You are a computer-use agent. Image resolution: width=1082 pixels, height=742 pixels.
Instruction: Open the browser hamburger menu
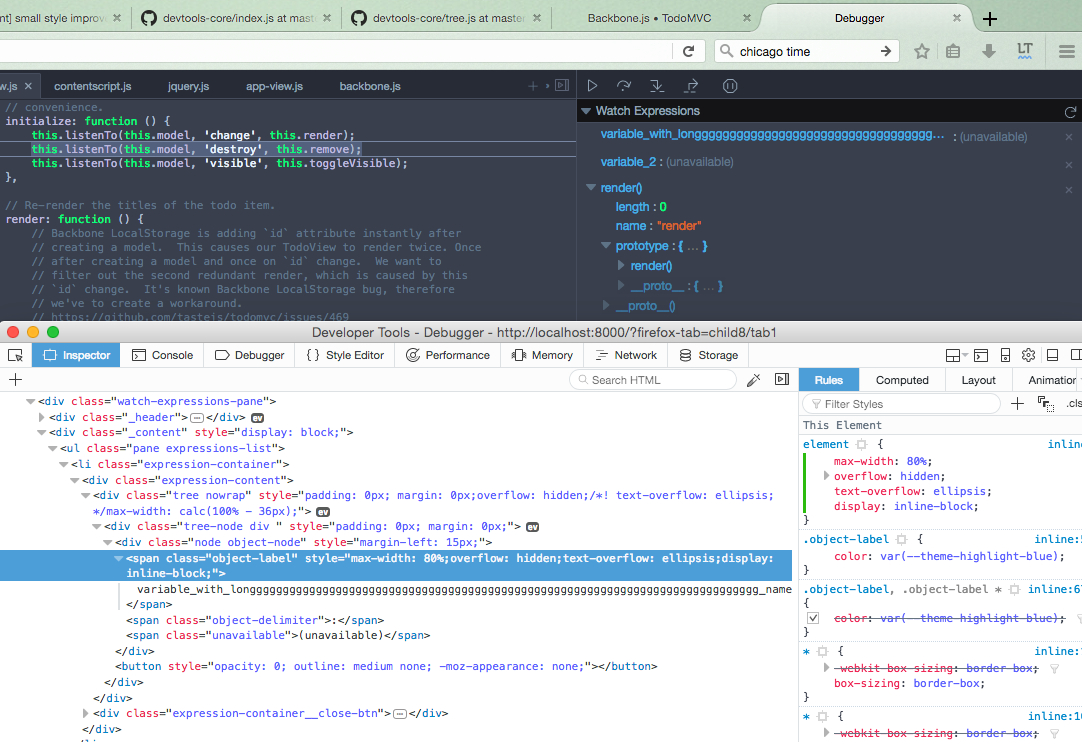point(1067,51)
